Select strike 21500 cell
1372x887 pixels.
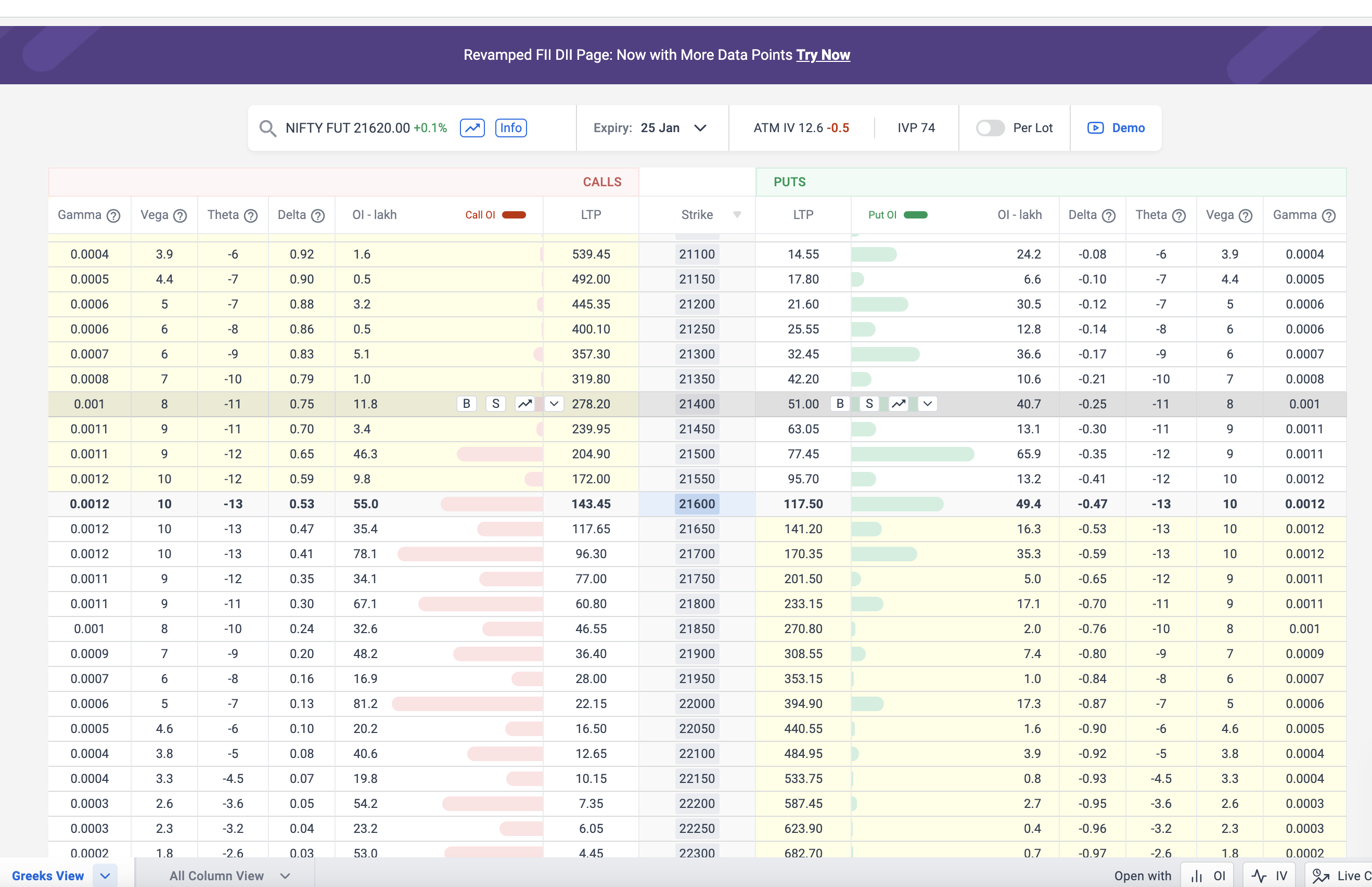(697, 454)
